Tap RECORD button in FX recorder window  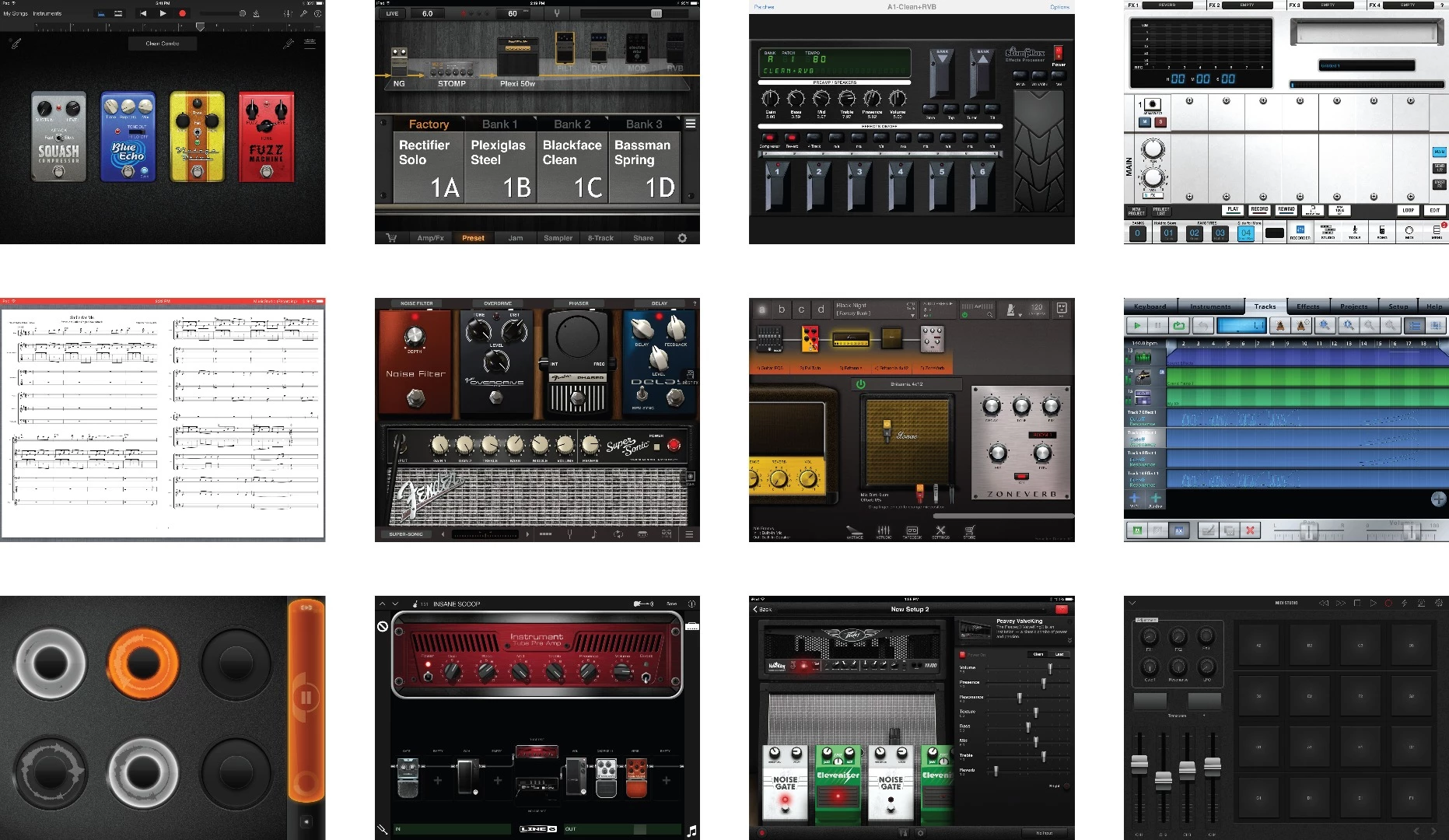[x=1259, y=210]
